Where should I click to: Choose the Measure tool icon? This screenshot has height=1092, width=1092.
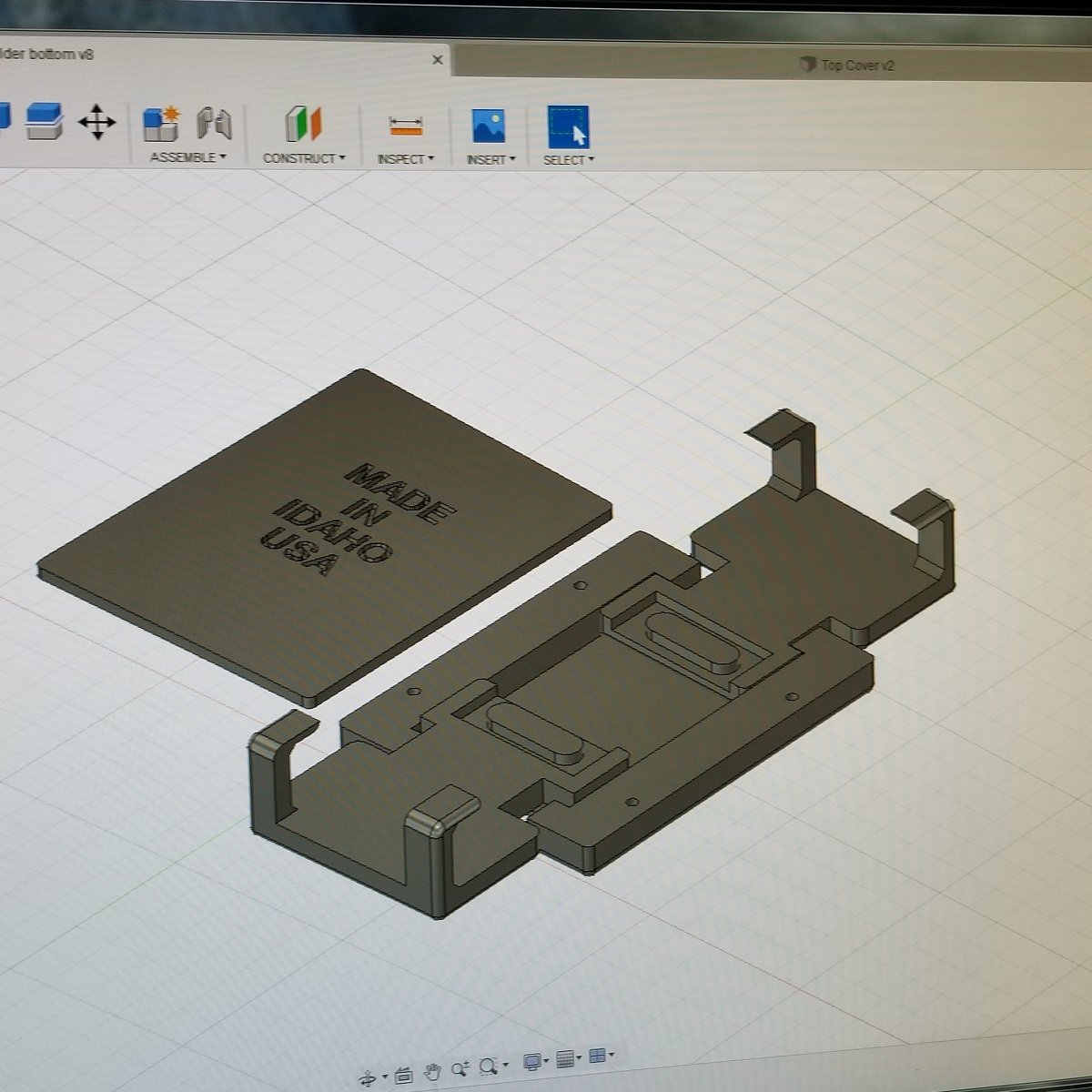pyautogui.click(x=405, y=126)
